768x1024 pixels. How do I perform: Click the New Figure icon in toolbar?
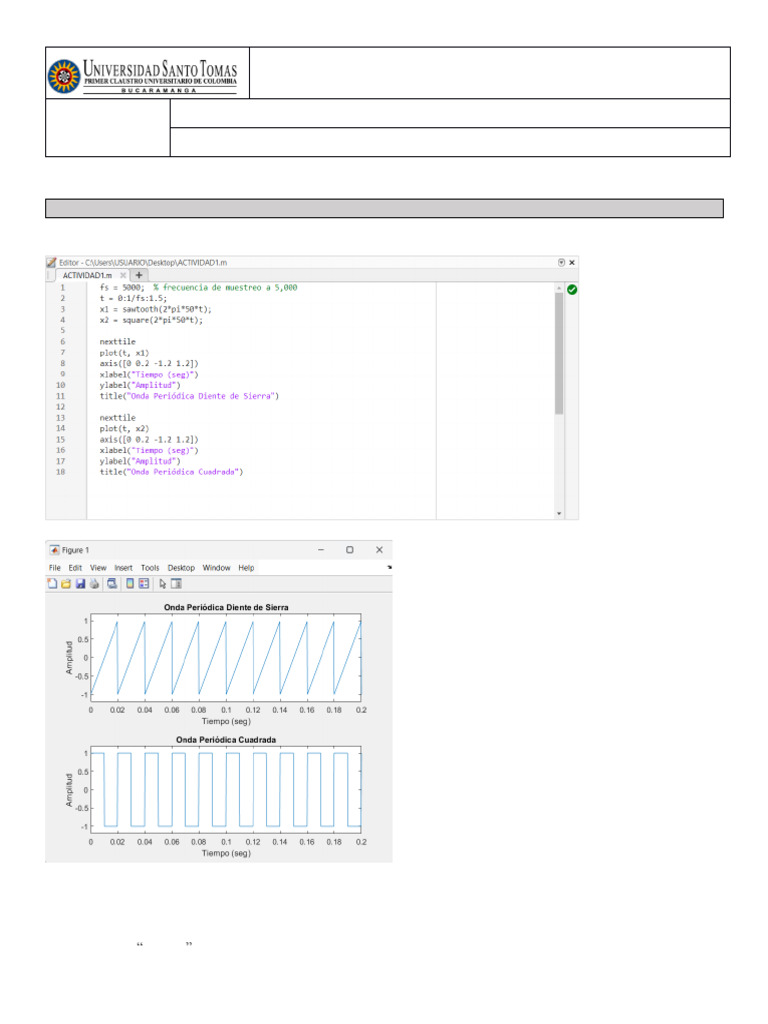pos(54,584)
